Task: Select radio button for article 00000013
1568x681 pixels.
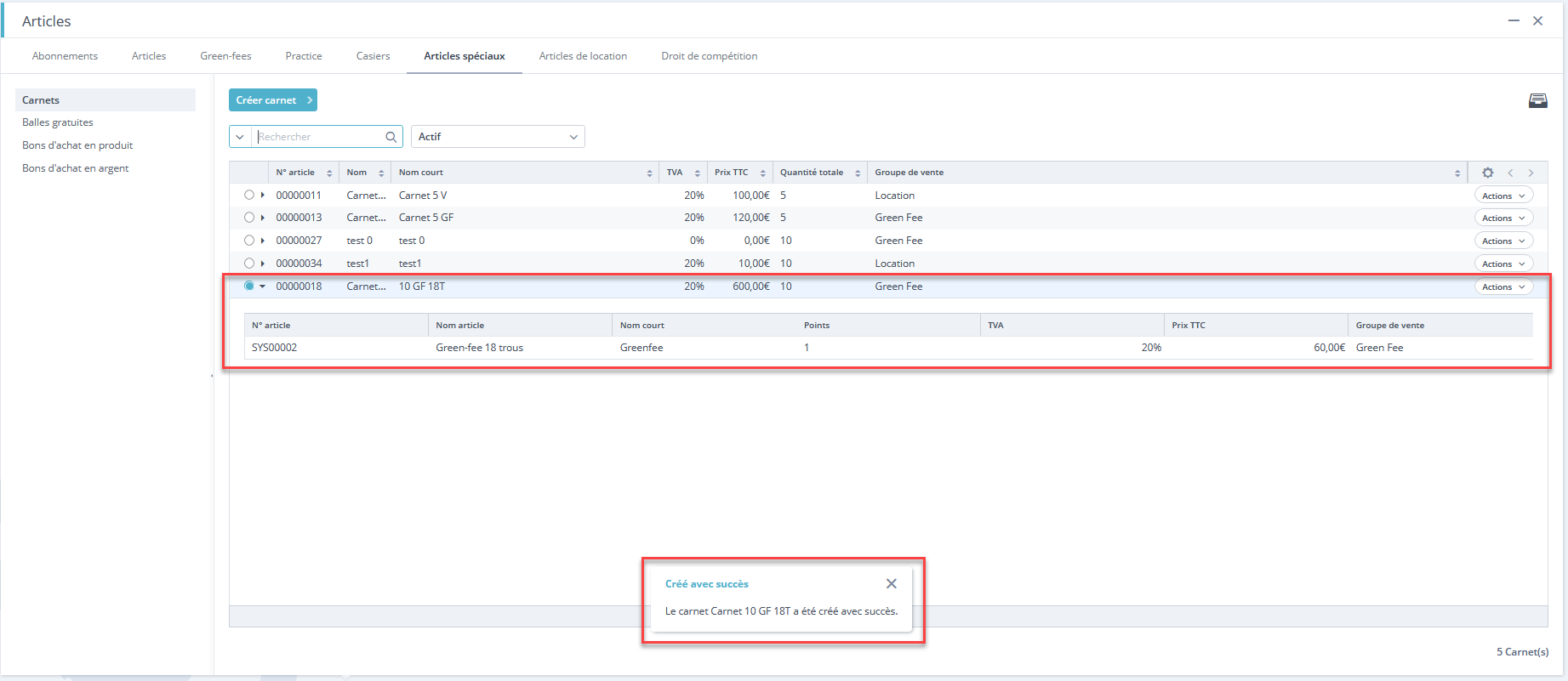Action: point(249,218)
